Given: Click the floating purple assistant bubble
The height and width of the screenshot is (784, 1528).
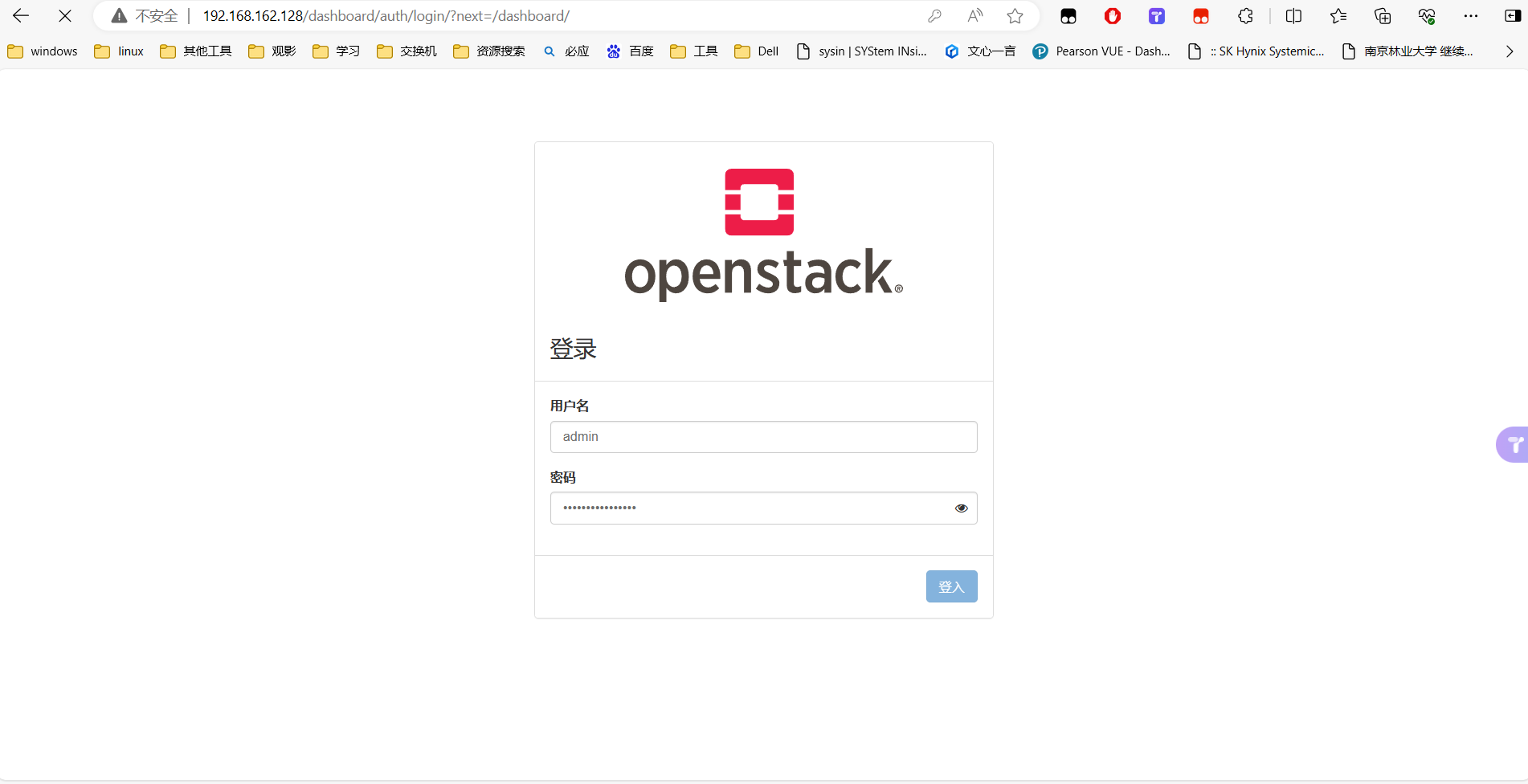Looking at the screenshot, I should [x=1513, y=444].
